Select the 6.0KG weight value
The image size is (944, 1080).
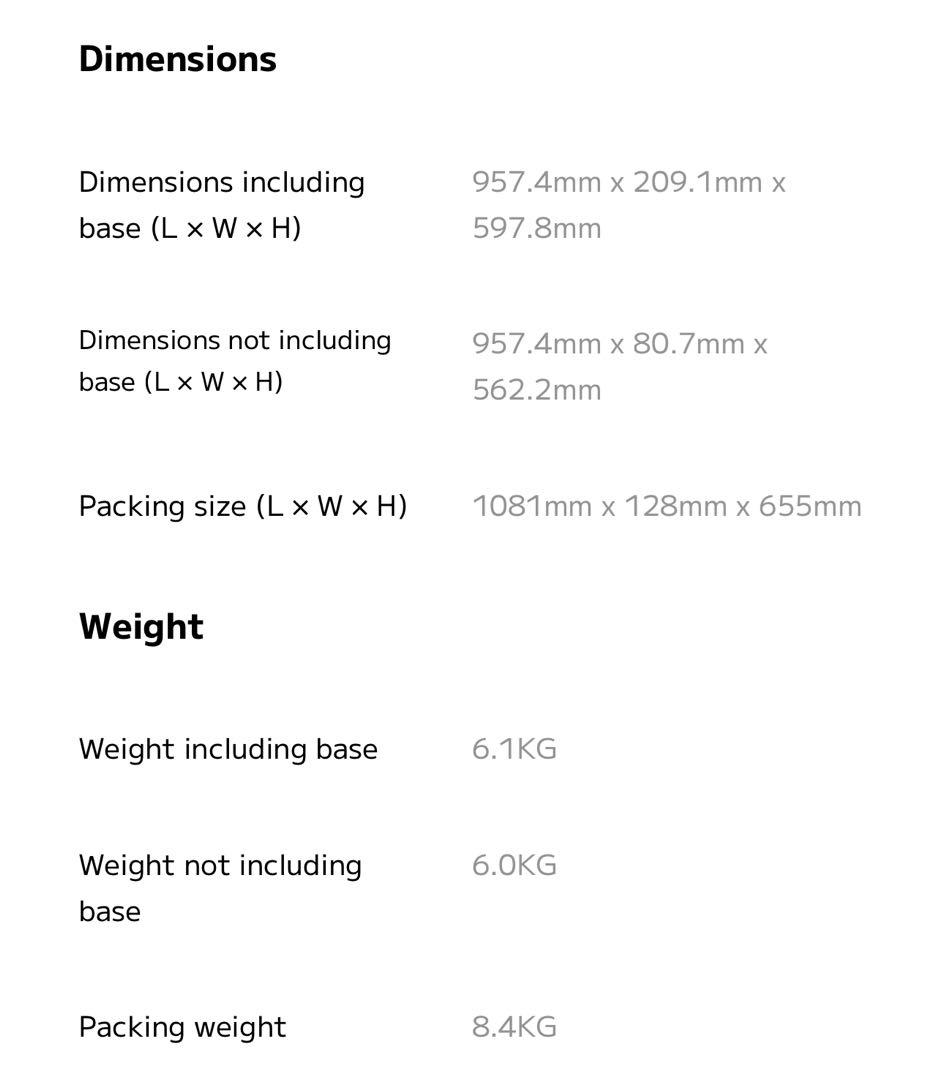[514, 865]
